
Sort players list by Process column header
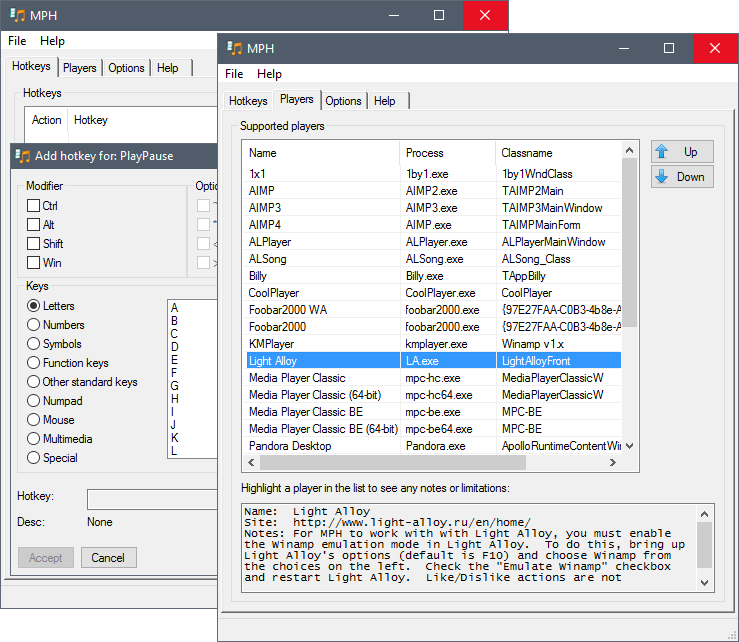point(448,153)
